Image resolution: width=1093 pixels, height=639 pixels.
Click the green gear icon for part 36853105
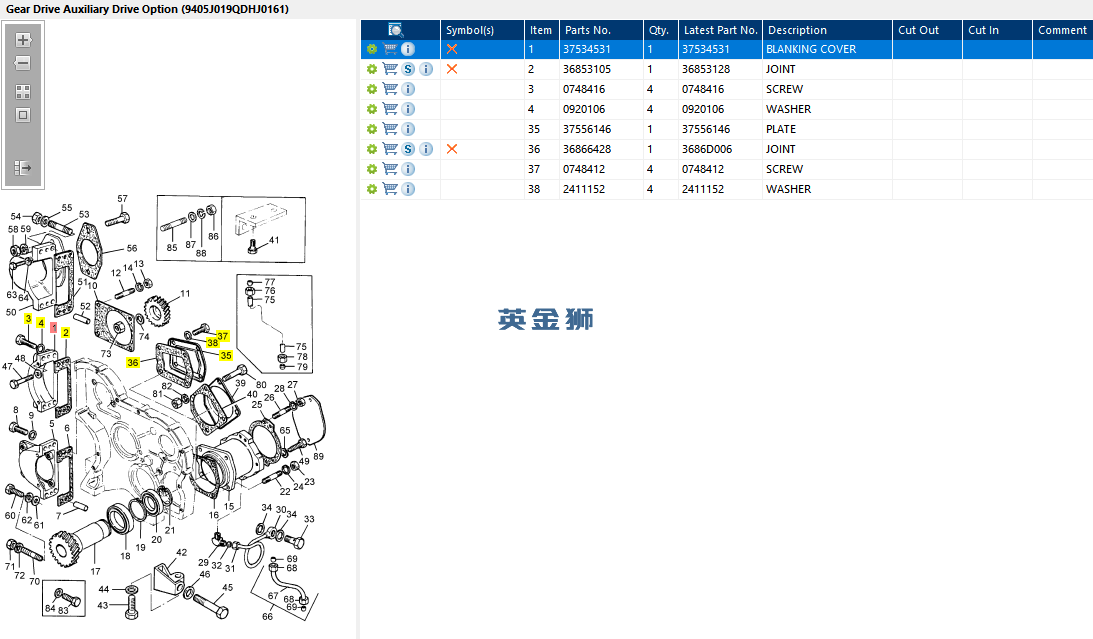(x=372, y=70)
